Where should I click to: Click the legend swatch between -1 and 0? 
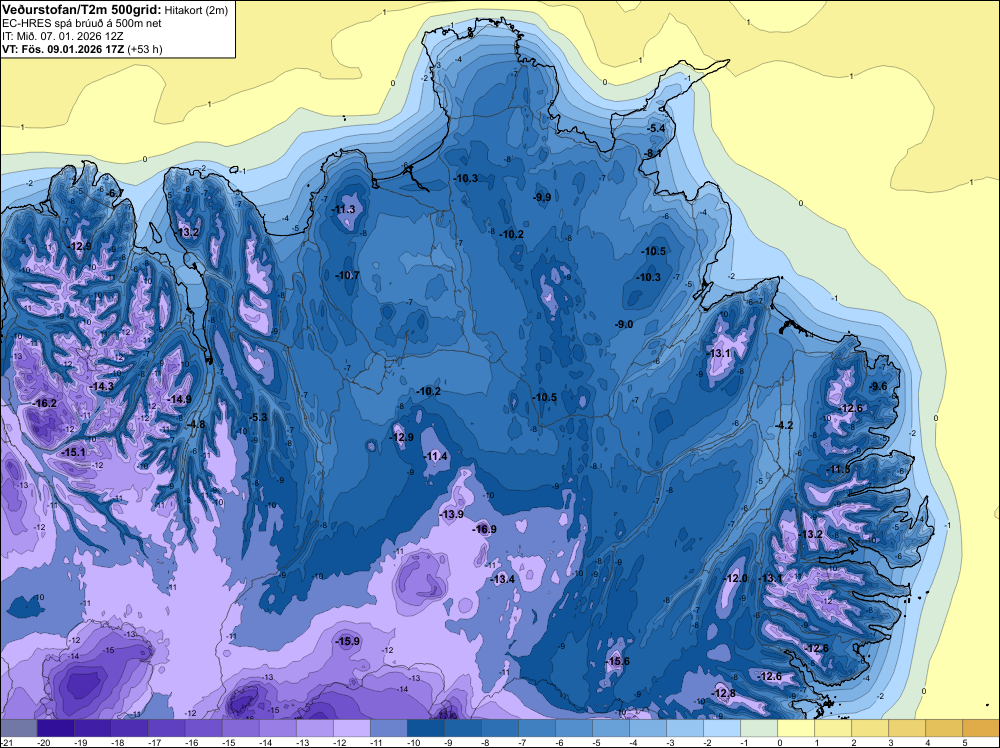click(x=758, y=728)
